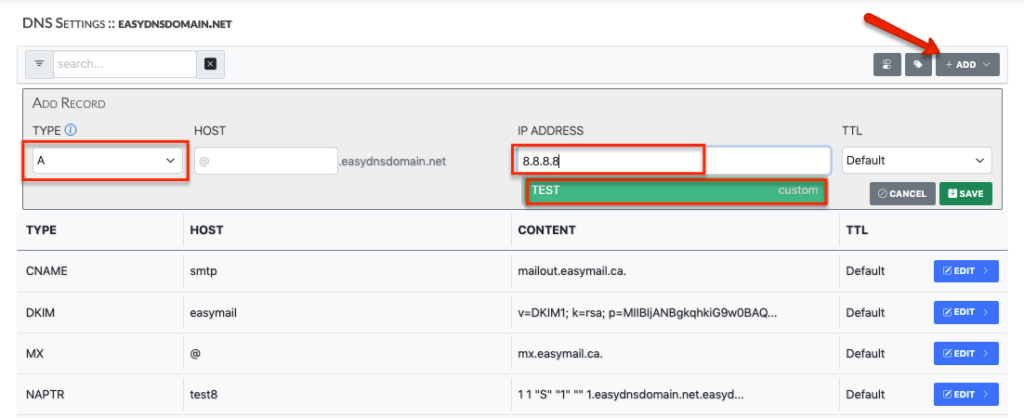This screenshot has width=1024, height=418.
Task: Click the HOST input field
Action: (x=266, y=161)
